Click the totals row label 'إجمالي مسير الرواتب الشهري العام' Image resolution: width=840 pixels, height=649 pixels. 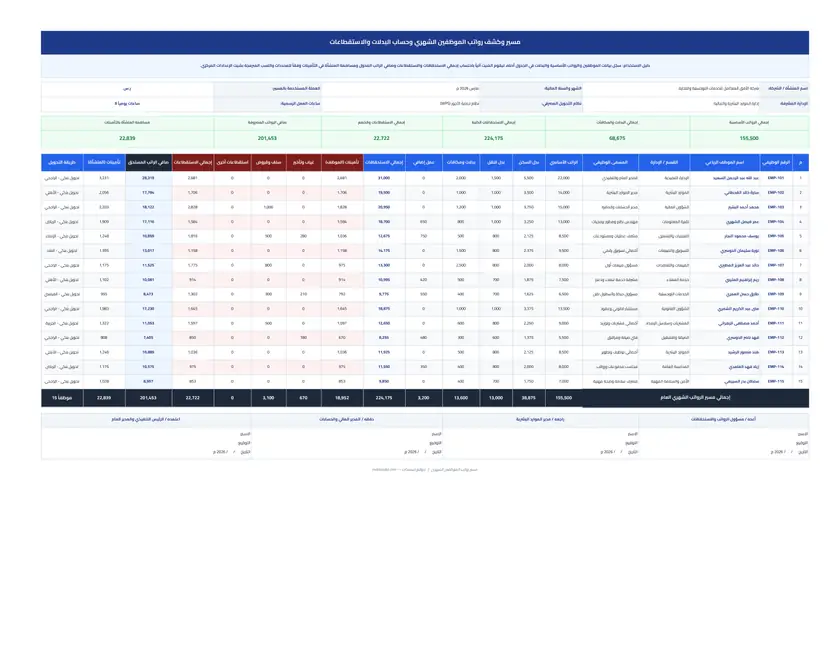click(x=695, y=398)
